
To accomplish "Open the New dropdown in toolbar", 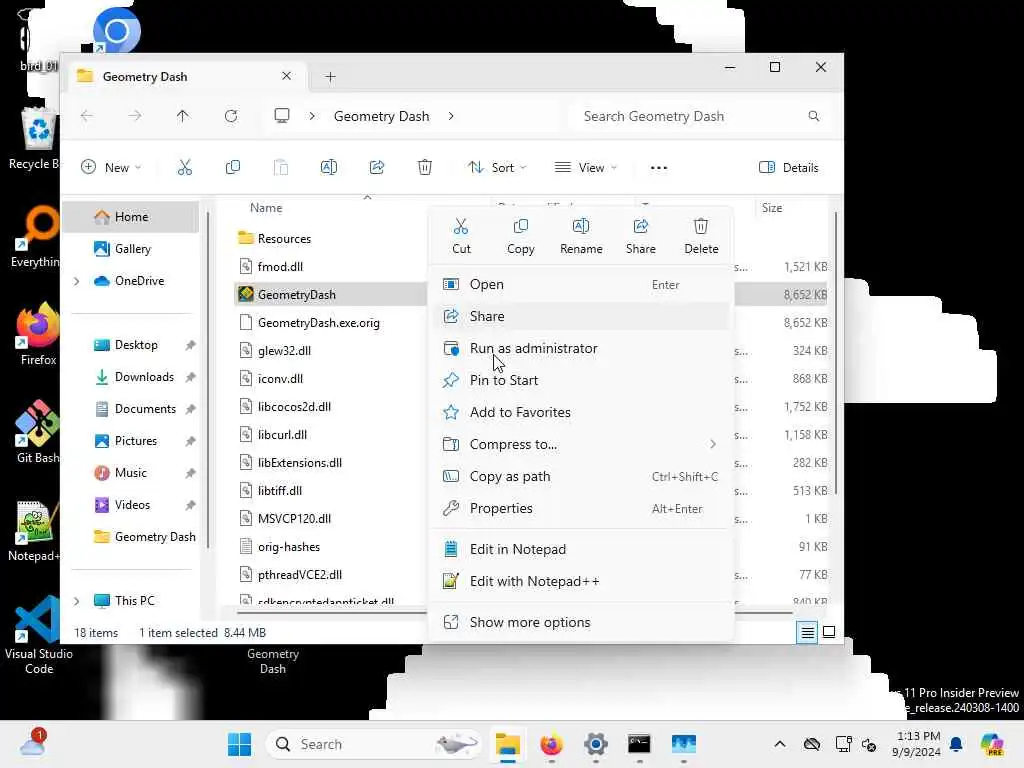I will [111, 168].
